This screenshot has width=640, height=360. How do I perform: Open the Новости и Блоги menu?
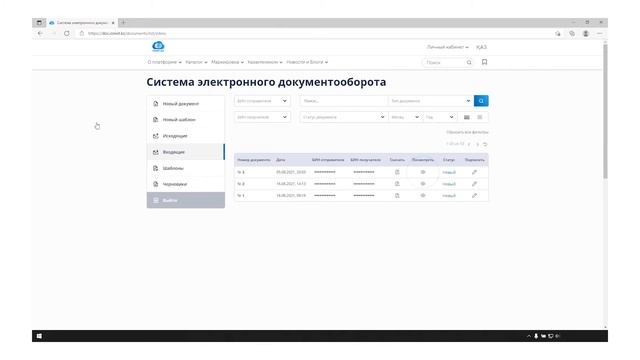(307, 62)
